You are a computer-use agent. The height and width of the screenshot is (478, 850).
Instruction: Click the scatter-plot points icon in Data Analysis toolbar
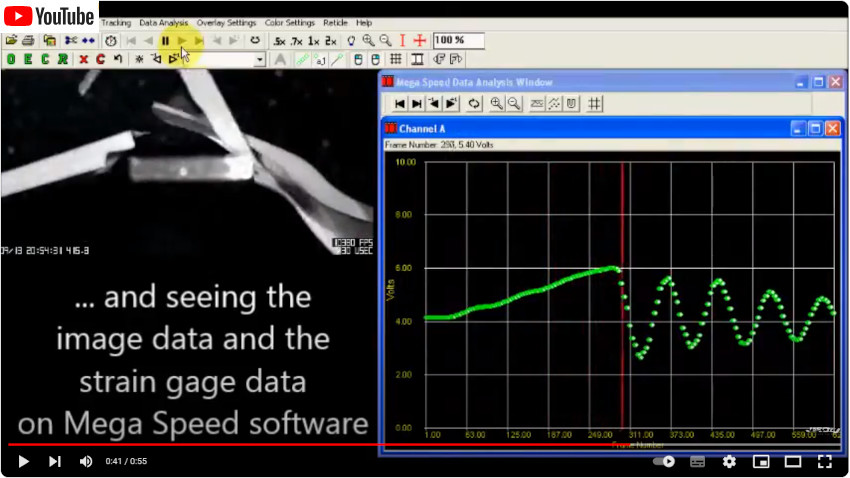(x=554, y=104)
